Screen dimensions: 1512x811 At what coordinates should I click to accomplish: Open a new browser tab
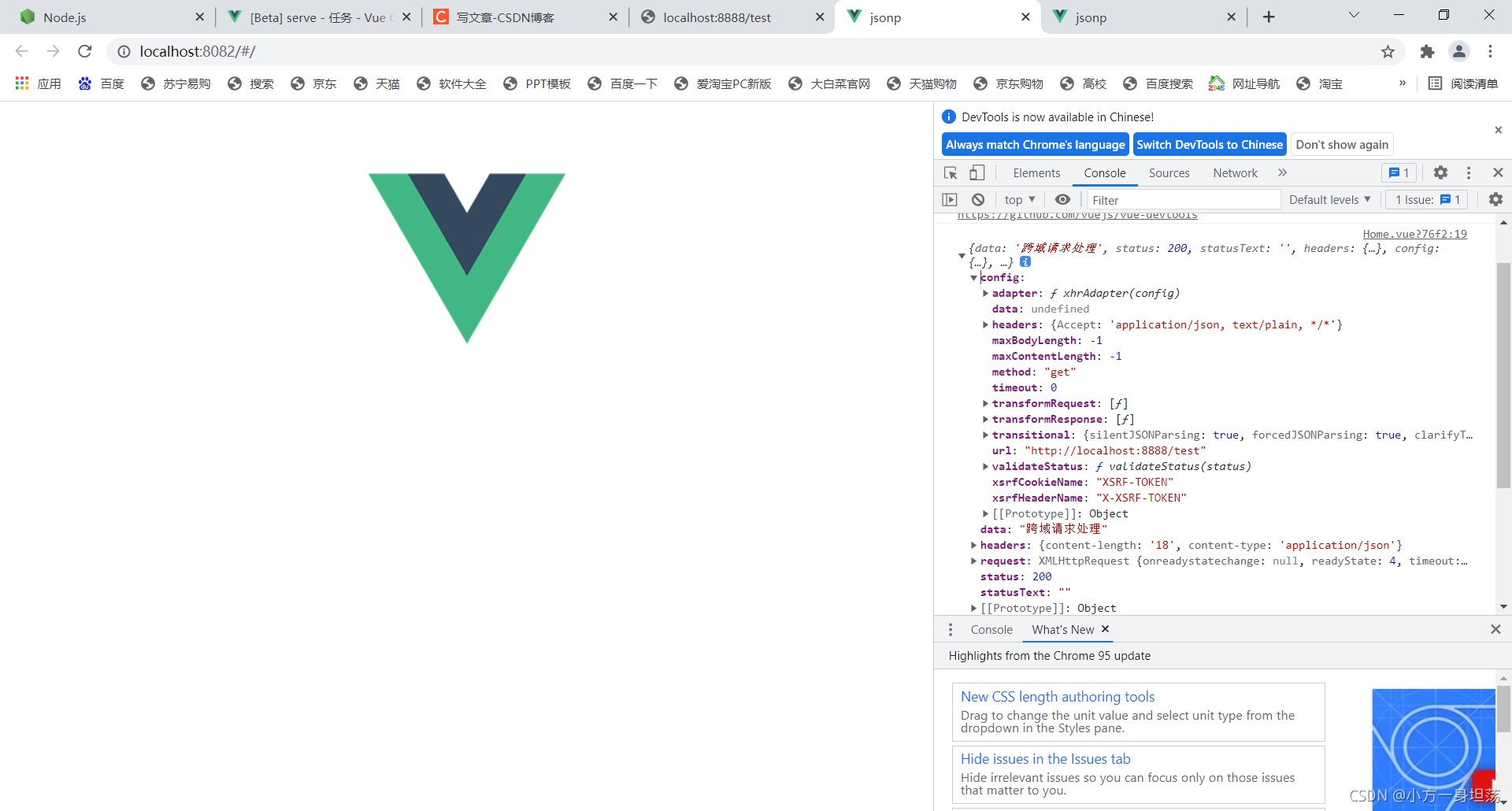pos(1269,17)
